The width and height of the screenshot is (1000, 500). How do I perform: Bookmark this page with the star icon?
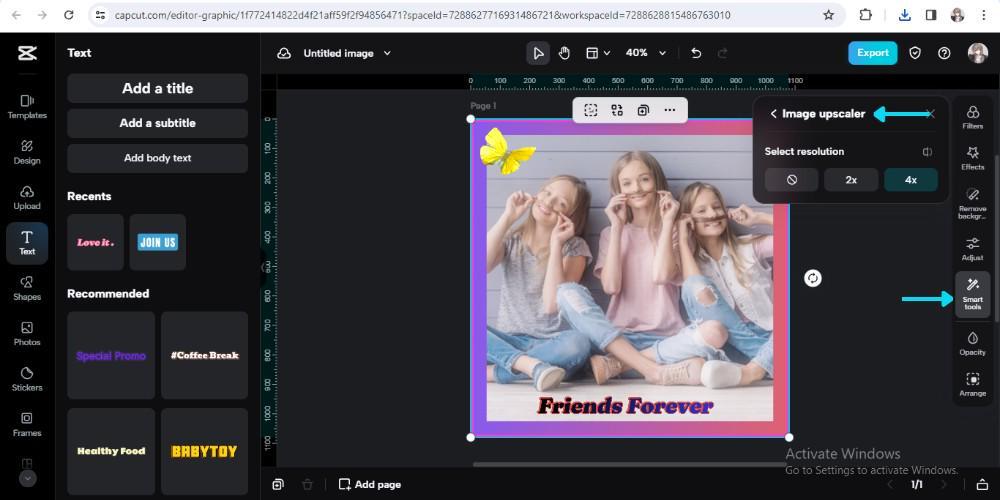point(828,15)
